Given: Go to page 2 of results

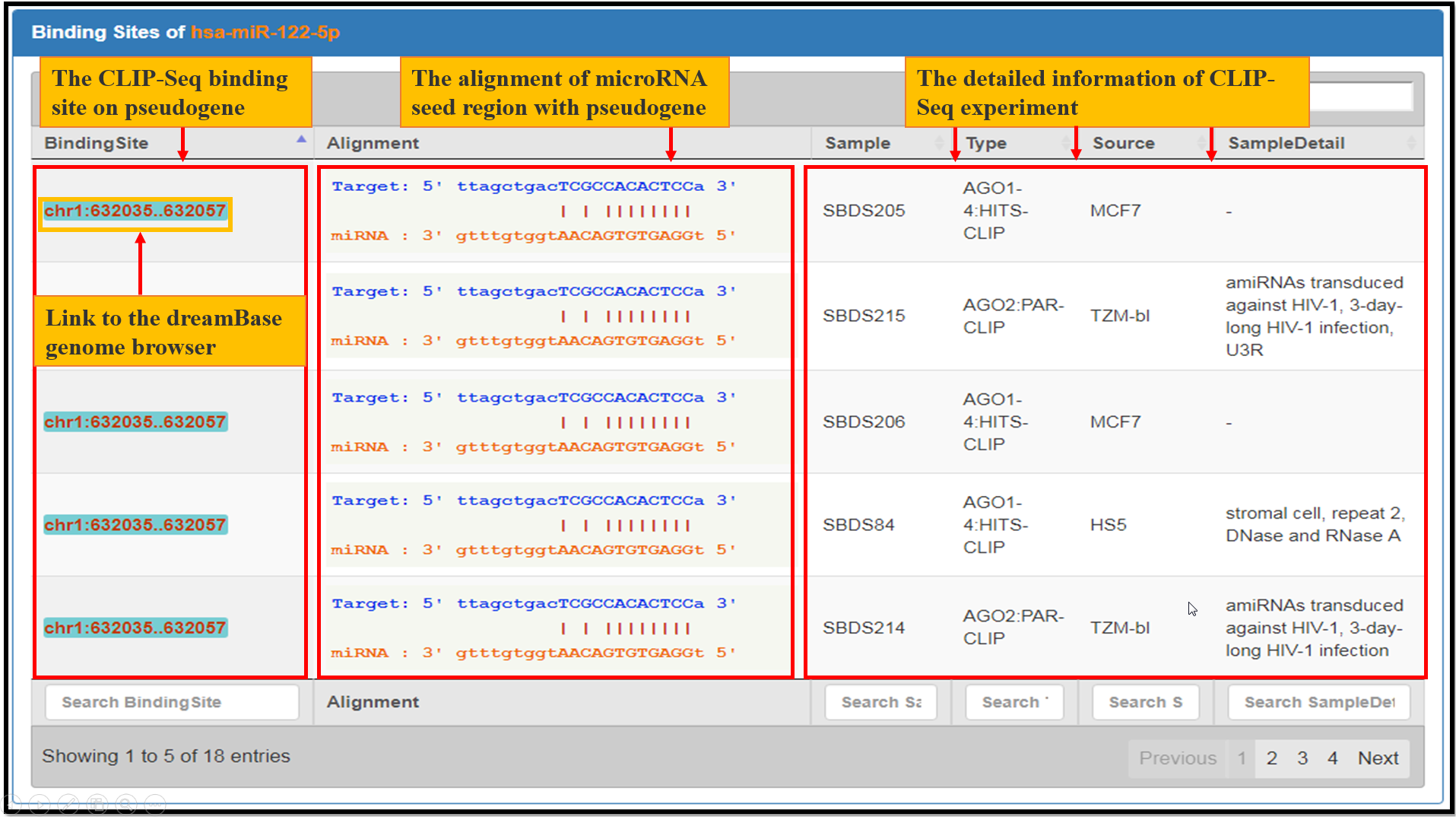Looking at the screenshot, I should 1271,758.
